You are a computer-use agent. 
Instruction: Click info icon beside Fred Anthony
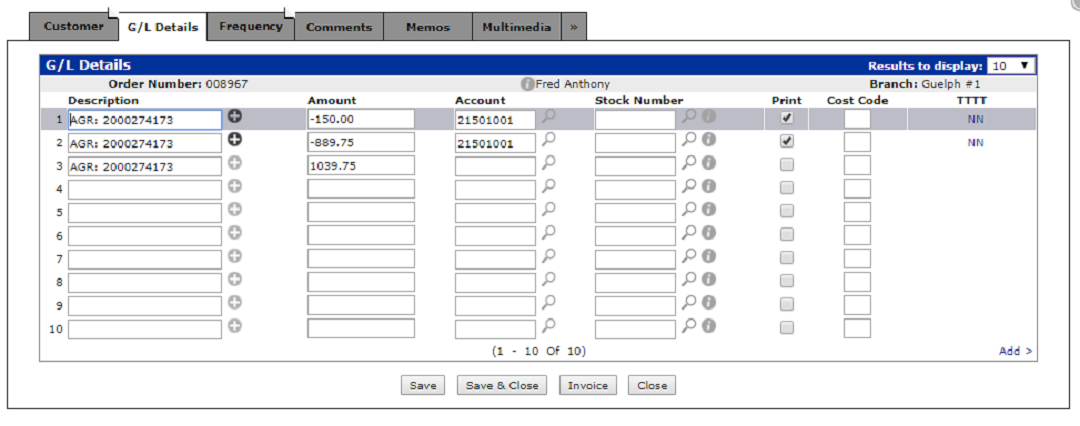click(528, 85)
